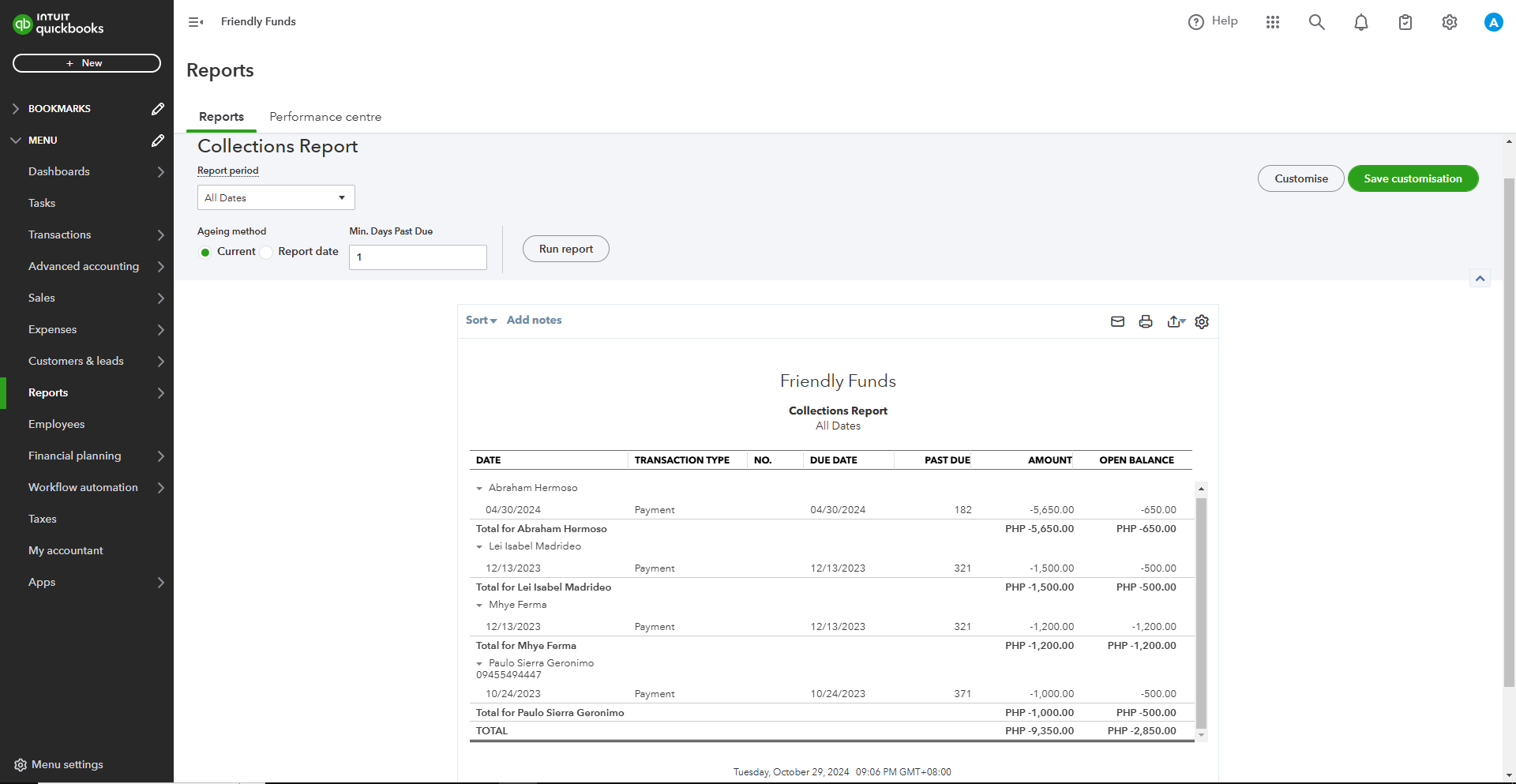Image resolution: width=1516 pixels, height=784 pixels.
Task: Open report table settings gear
Action: [x=1202, y=321]
